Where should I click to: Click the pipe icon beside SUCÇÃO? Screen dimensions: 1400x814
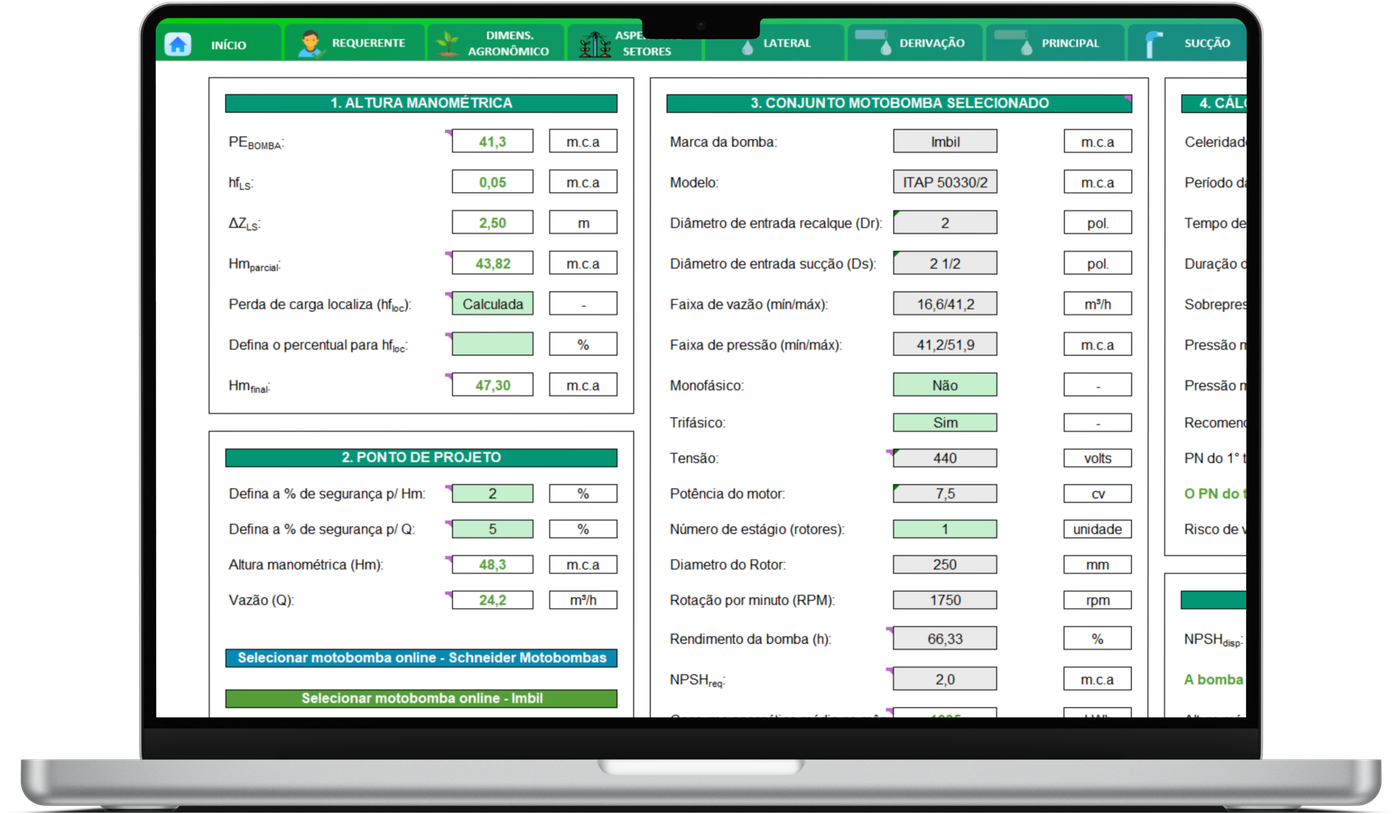[x=1154, y=44]
